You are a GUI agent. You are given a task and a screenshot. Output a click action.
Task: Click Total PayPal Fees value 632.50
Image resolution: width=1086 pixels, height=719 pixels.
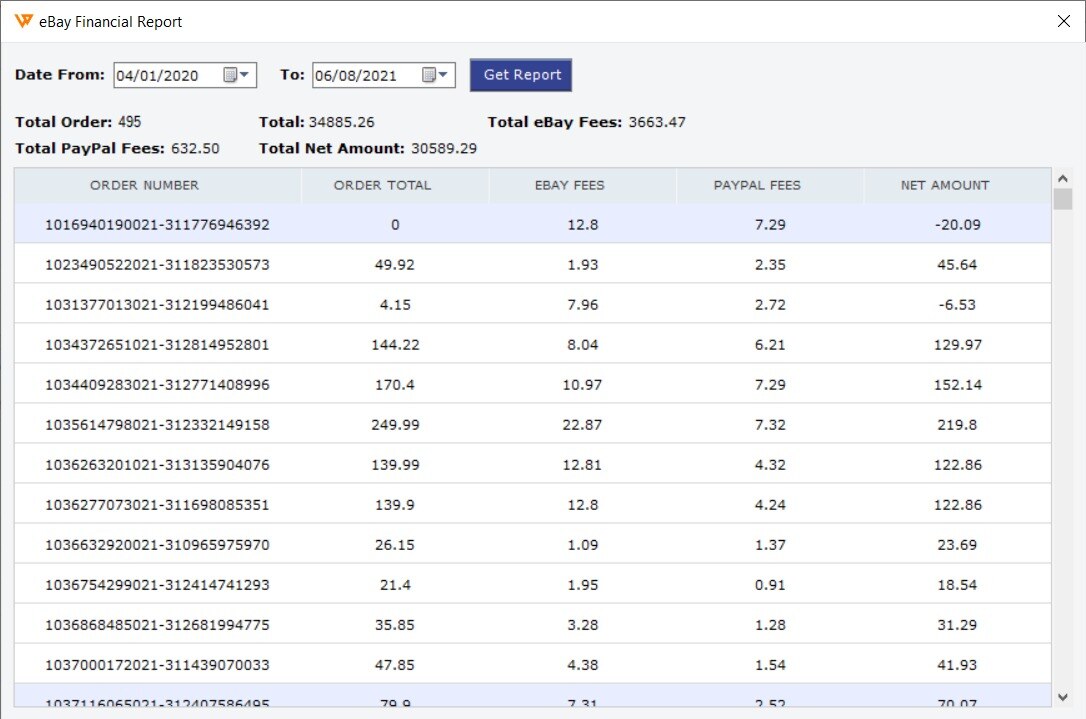coord(195,148)
